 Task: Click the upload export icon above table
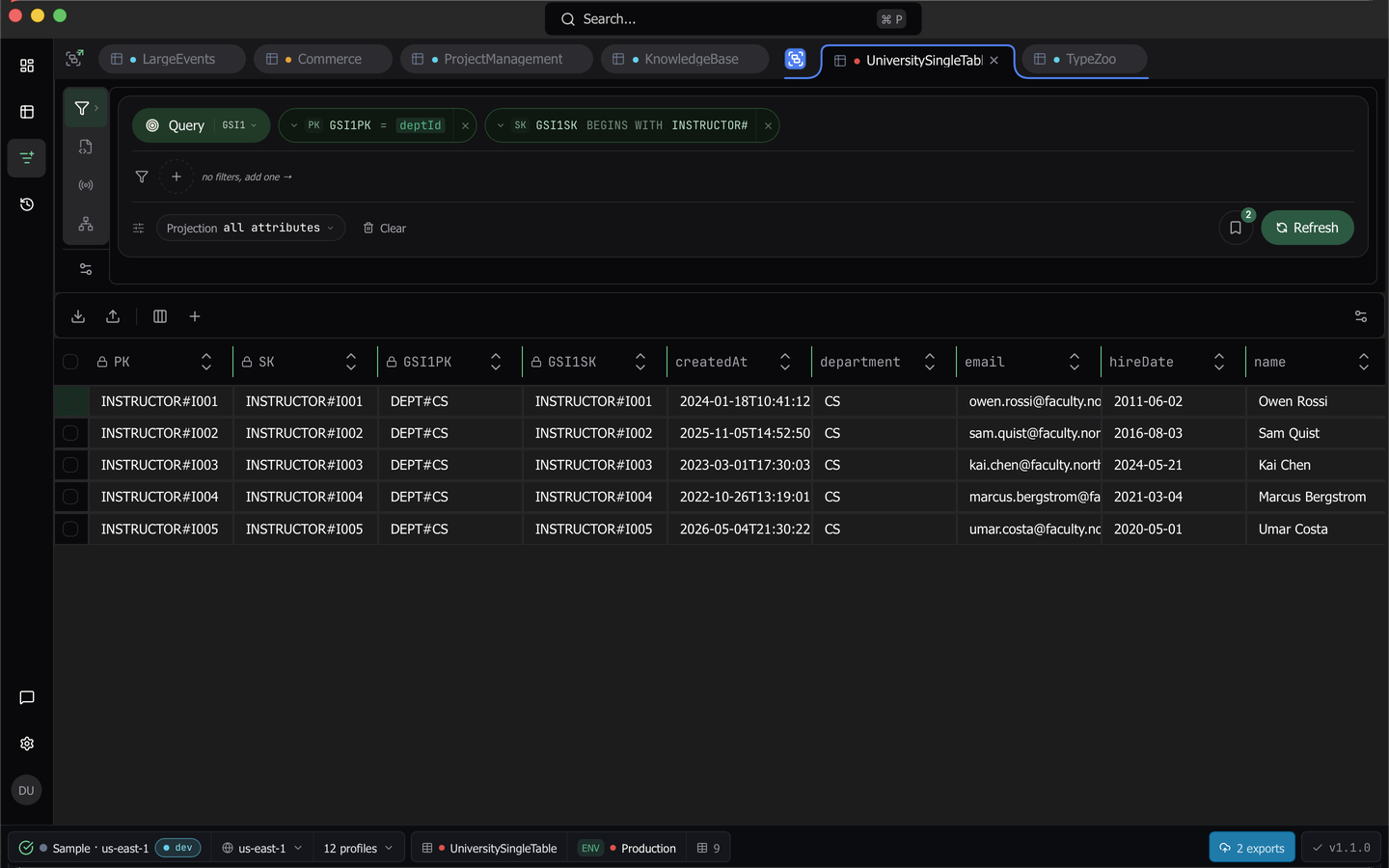tap(113, 316)
